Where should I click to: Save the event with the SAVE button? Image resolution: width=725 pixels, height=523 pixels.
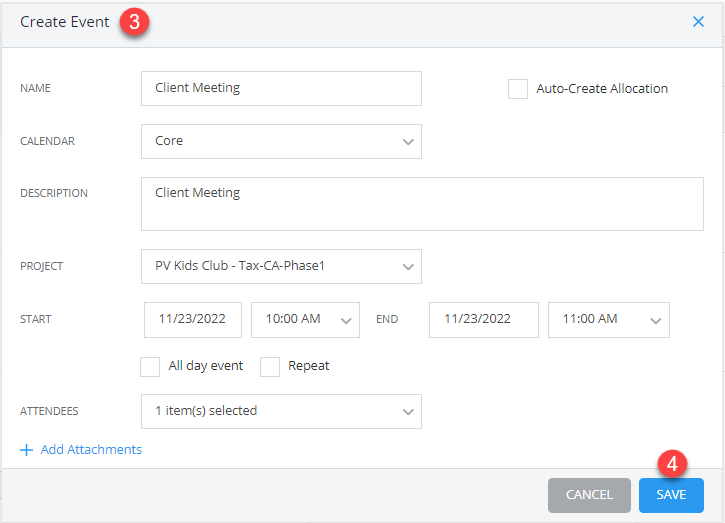click(x=671, y=495)
